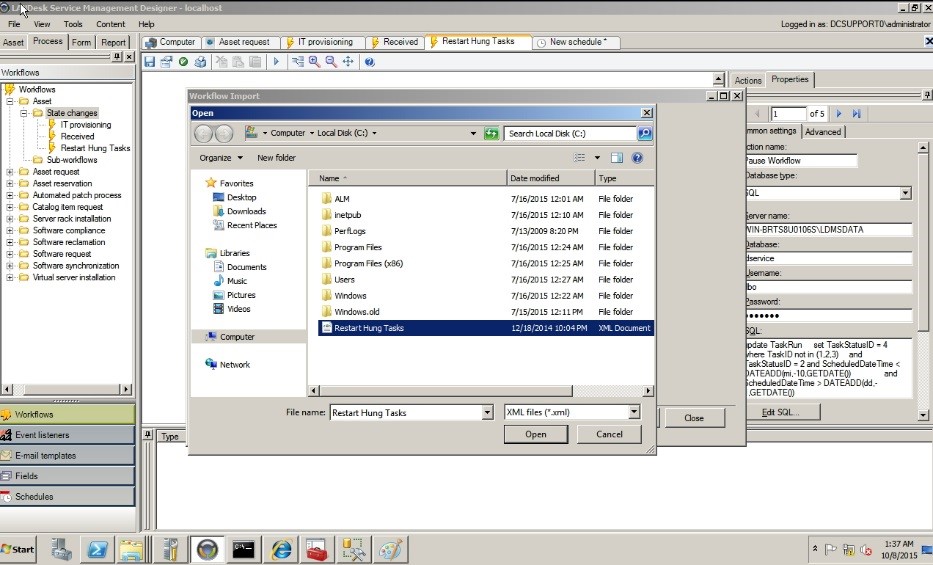Open the Tools menu
This screenshot has width=933, height=565.
point(73,24)
